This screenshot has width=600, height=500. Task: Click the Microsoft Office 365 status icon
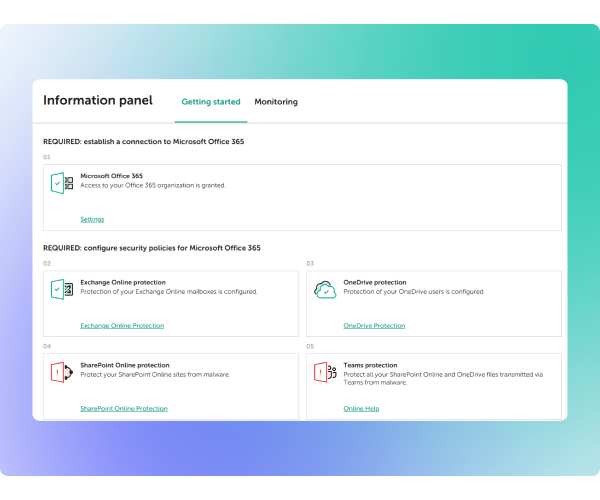click(62, 183)
